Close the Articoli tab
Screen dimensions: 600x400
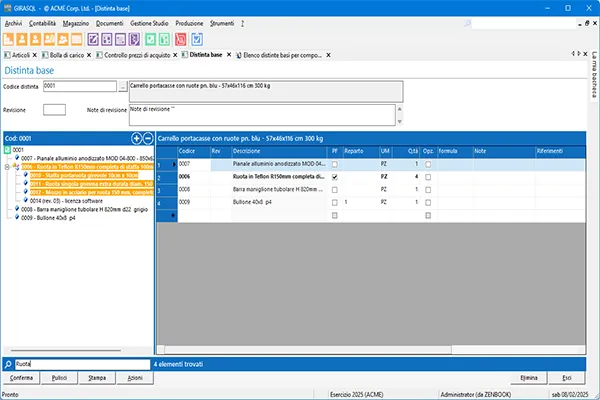point(34,55)
